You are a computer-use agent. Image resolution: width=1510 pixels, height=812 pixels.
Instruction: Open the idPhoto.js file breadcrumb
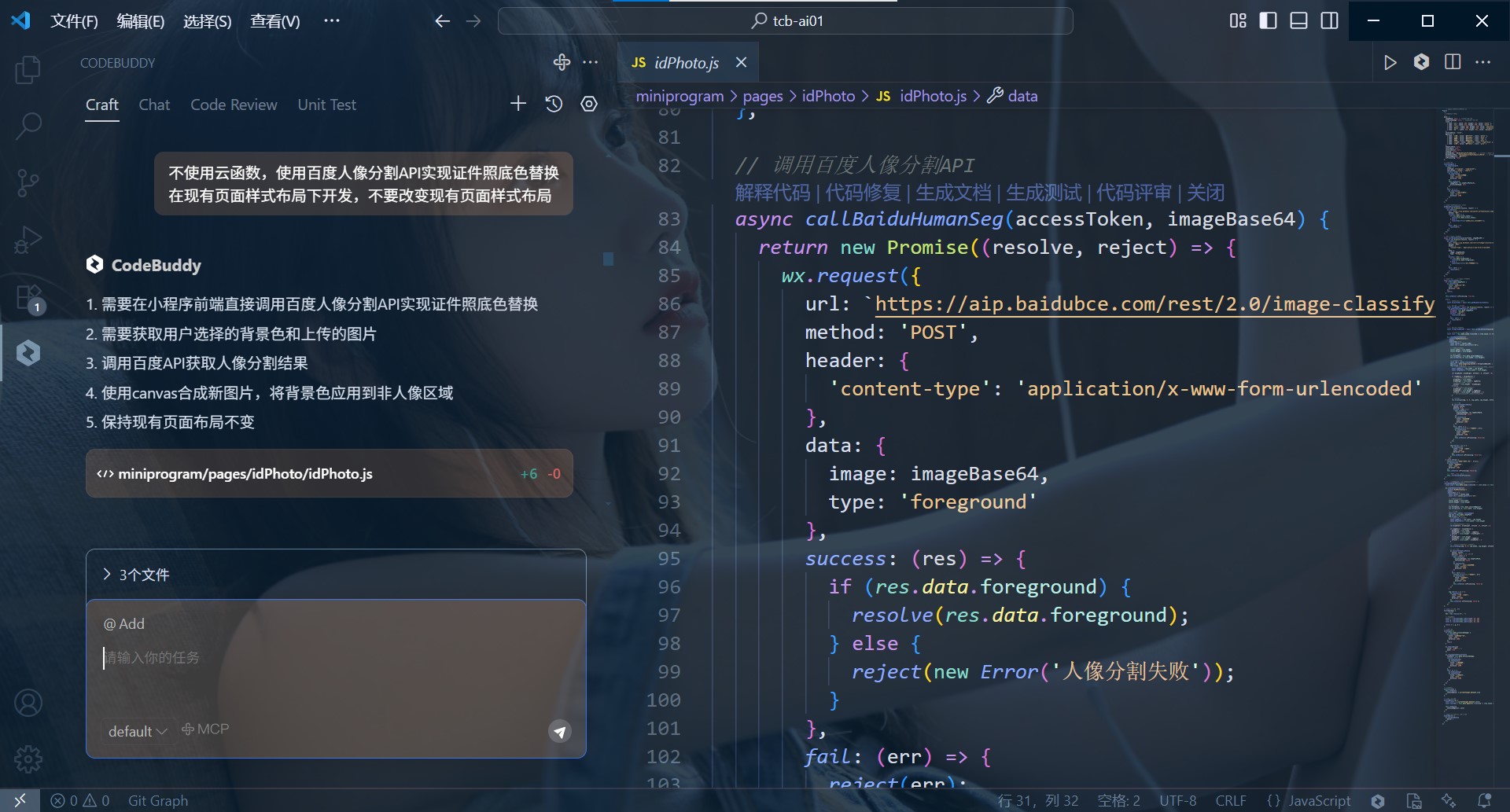point(922,96)
